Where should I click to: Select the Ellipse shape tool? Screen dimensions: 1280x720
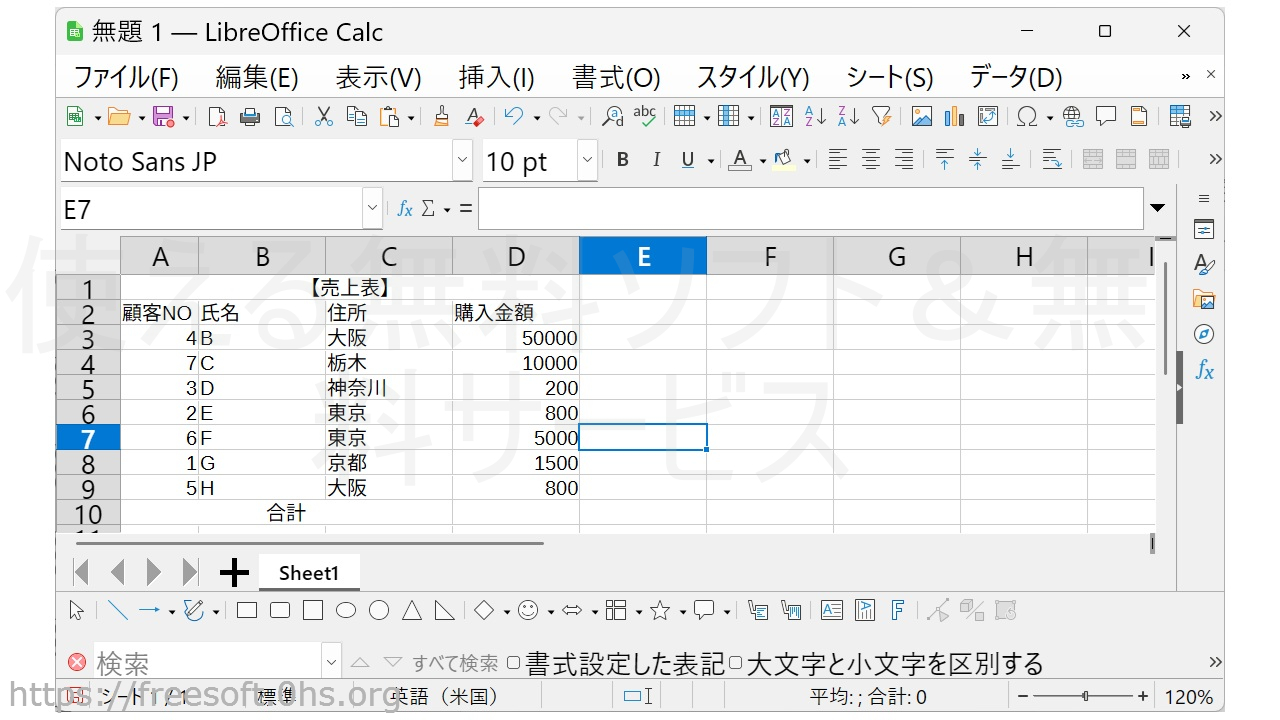pyautogui.click(x=346, y=611)
